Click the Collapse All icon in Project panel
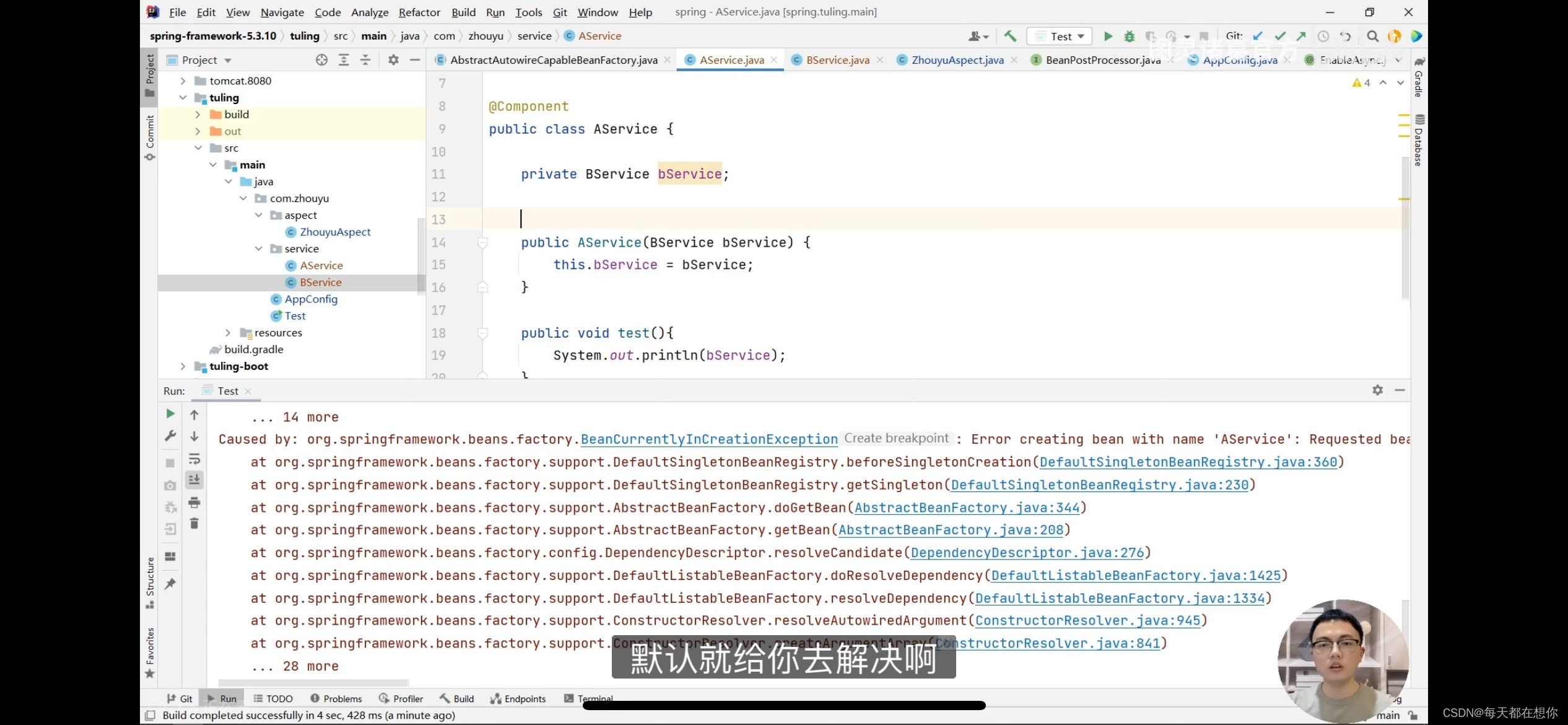 (x=365, y=59)
